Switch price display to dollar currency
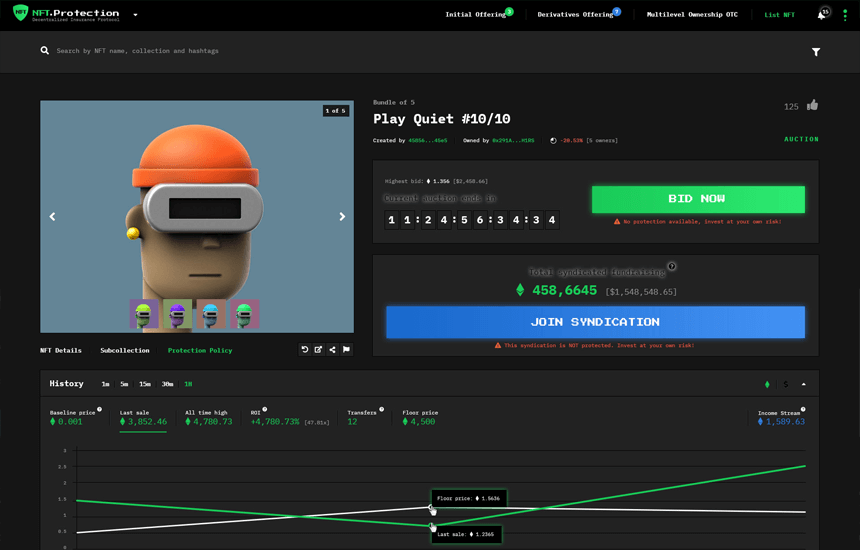The height and width of the screenshot is (550, 860). [x=785, y=384]
